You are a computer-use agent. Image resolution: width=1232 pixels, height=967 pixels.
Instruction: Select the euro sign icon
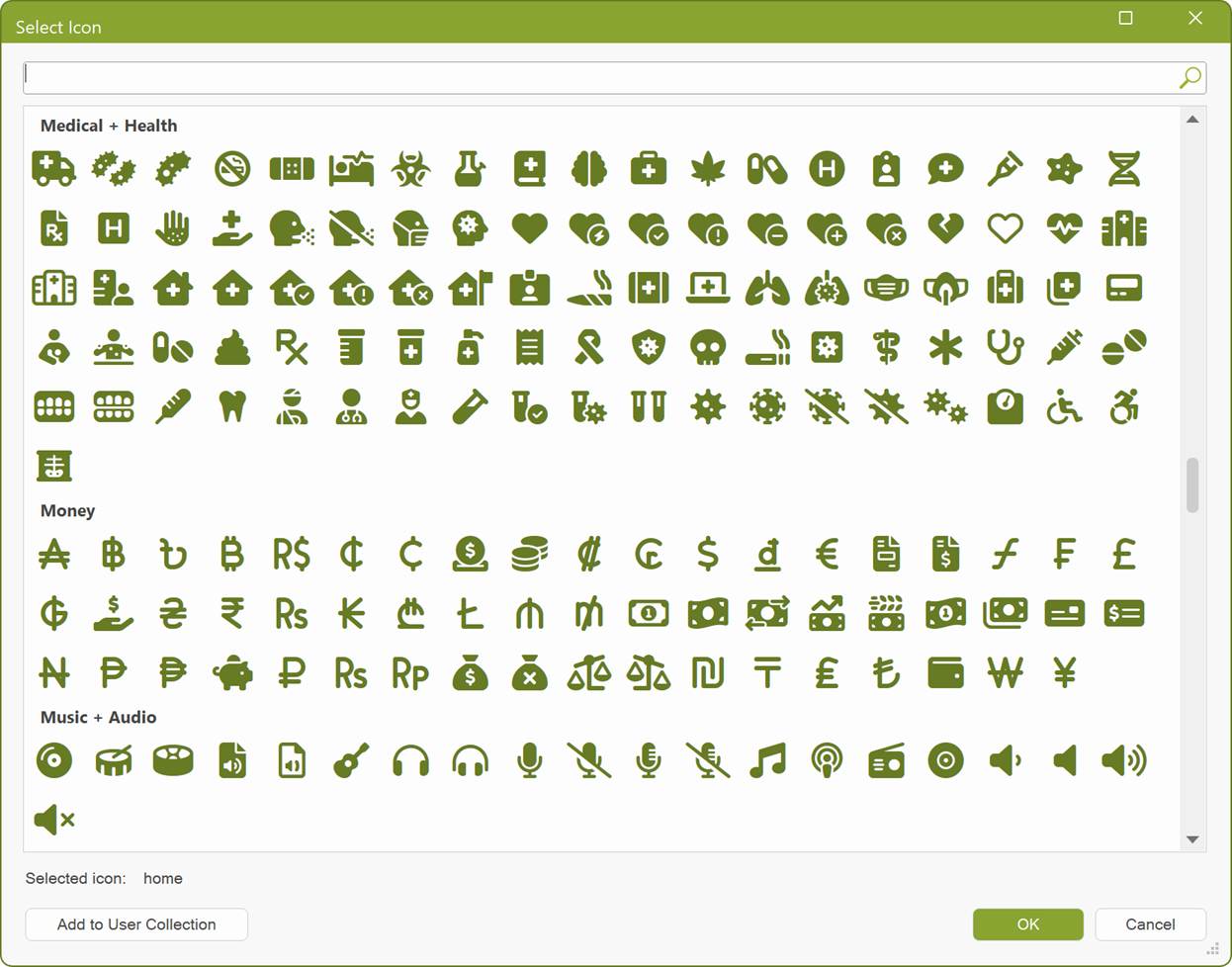tap(827, 555)
